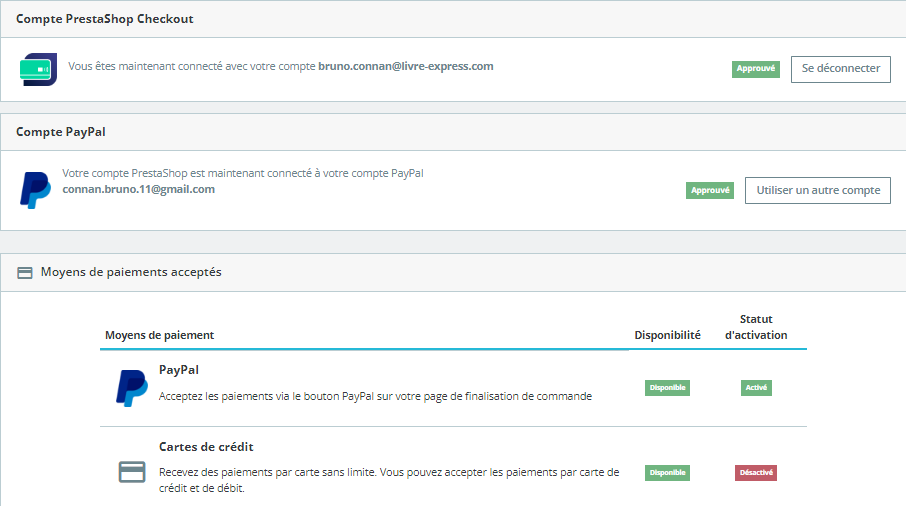Click the Approuvé badge for PayPal account

pyautogui.click(x=709, y=190)
